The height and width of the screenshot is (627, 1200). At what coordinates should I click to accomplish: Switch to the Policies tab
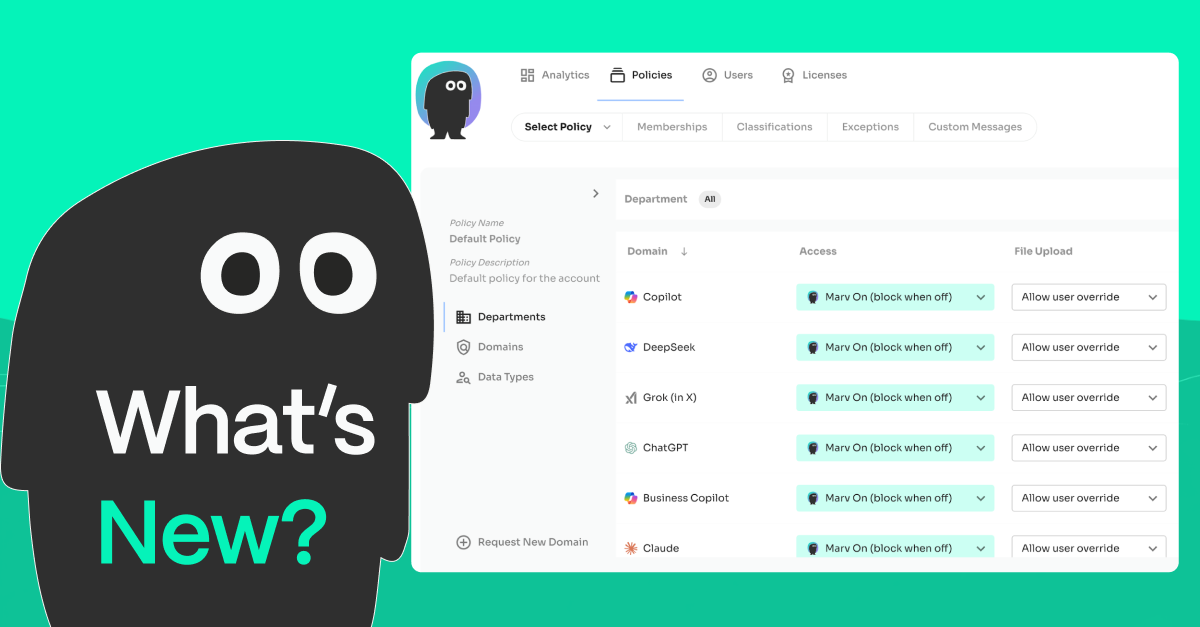tap(641, 75)
